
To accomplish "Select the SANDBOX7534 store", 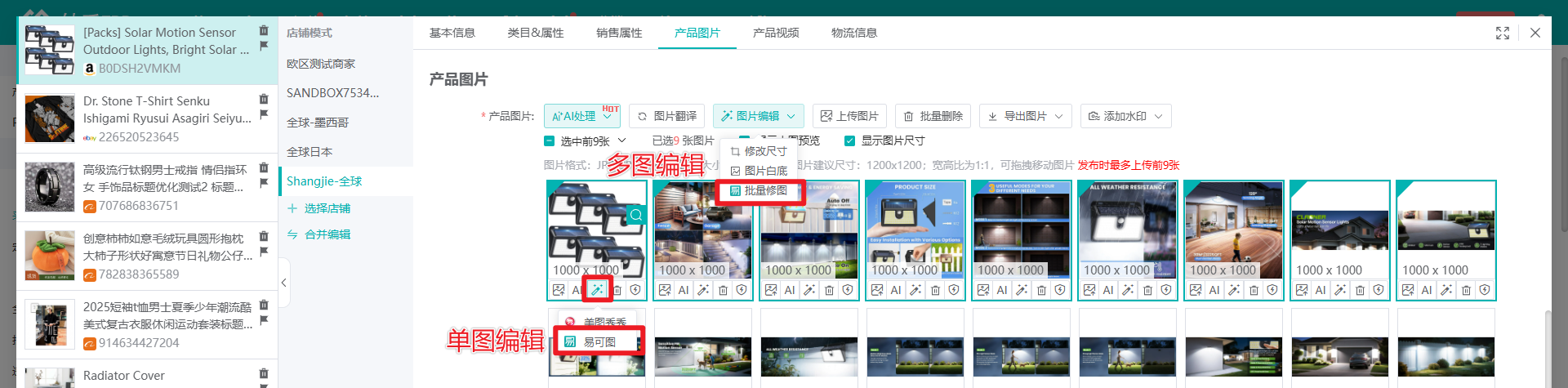I will tap(345, 93).
